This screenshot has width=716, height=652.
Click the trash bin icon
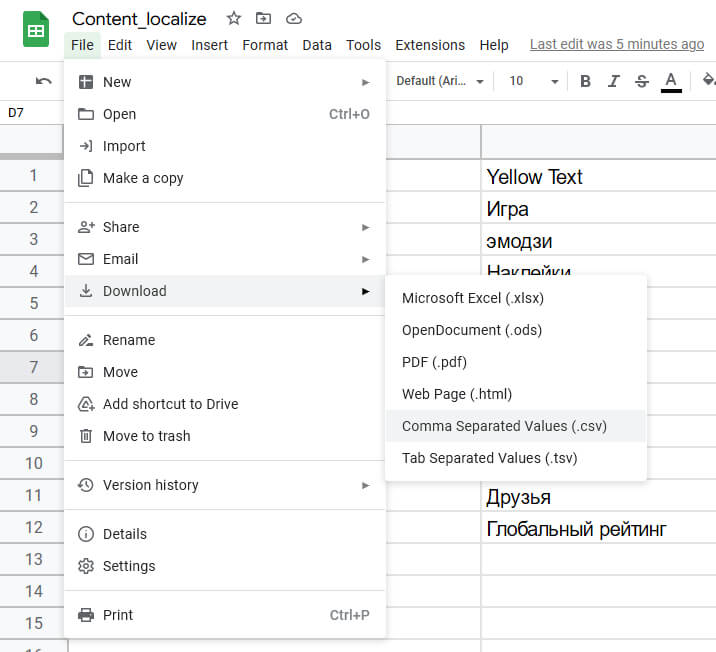click(86, 436)
